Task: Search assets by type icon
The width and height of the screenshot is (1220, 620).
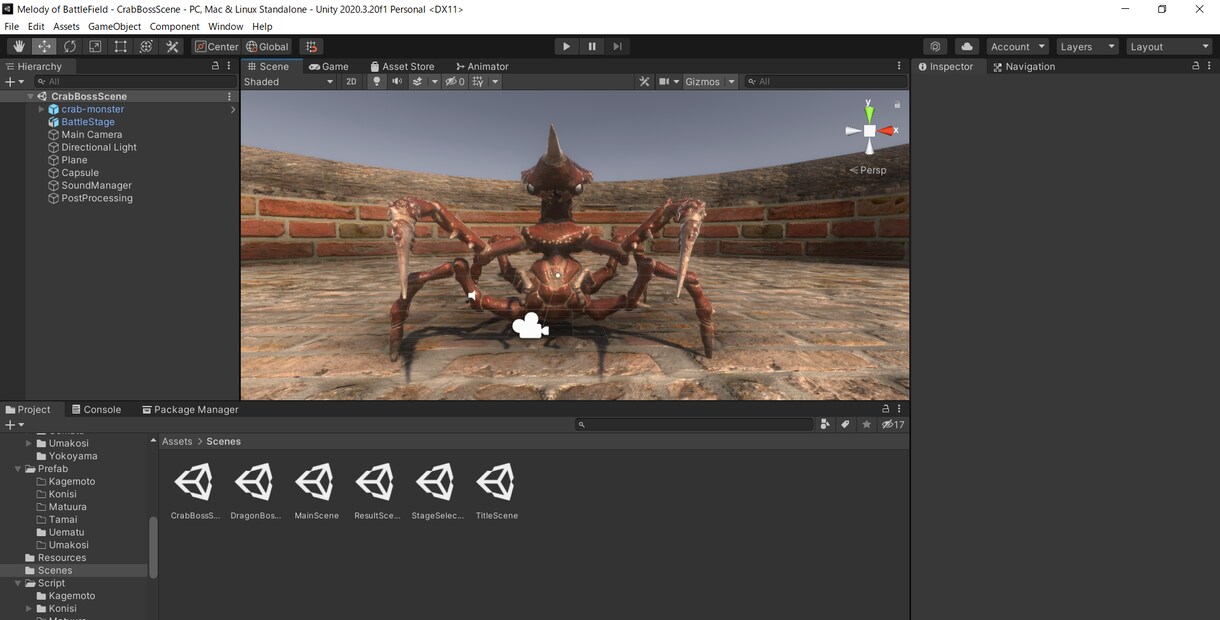Action: point(825,424)
